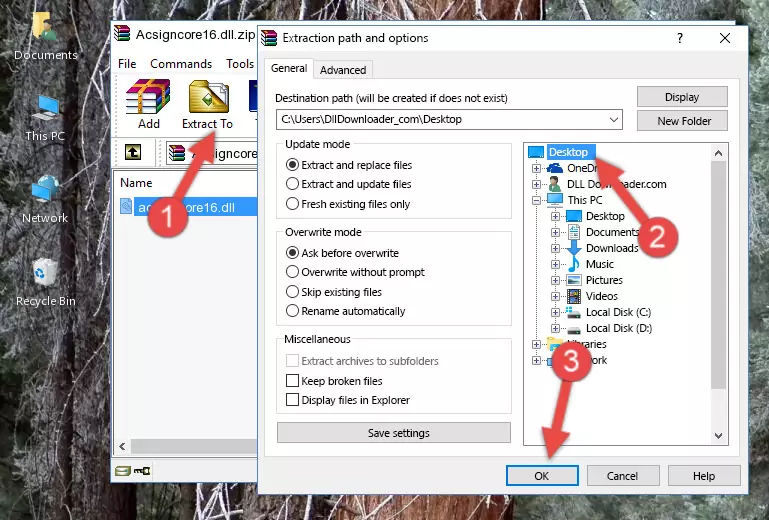The height and width of the screenshot is (520, 769).
Task: Click the Pictures folder icon in the tree
Action: point(573,280)
